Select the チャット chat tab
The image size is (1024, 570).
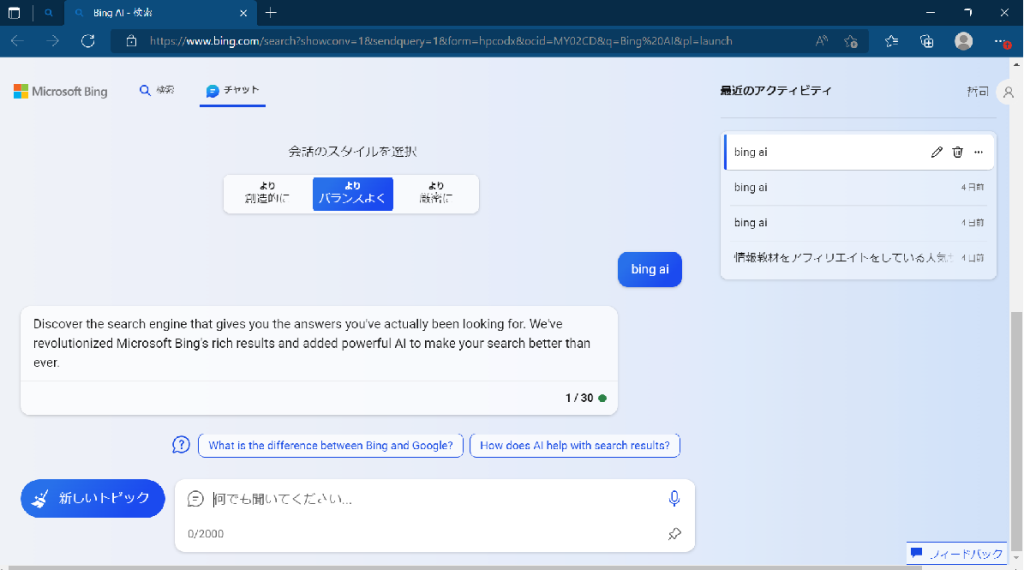[x=232, y=91]
